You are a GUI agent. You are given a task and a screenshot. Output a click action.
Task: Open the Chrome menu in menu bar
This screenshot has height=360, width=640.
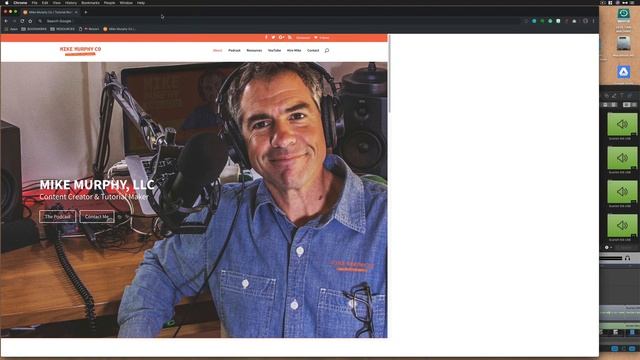[20, 2]
